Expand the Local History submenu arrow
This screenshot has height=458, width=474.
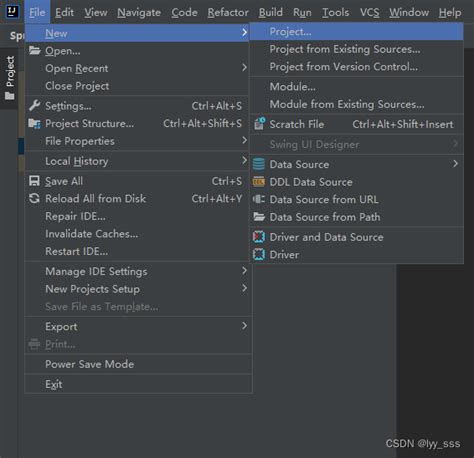(x=244, y=160)
